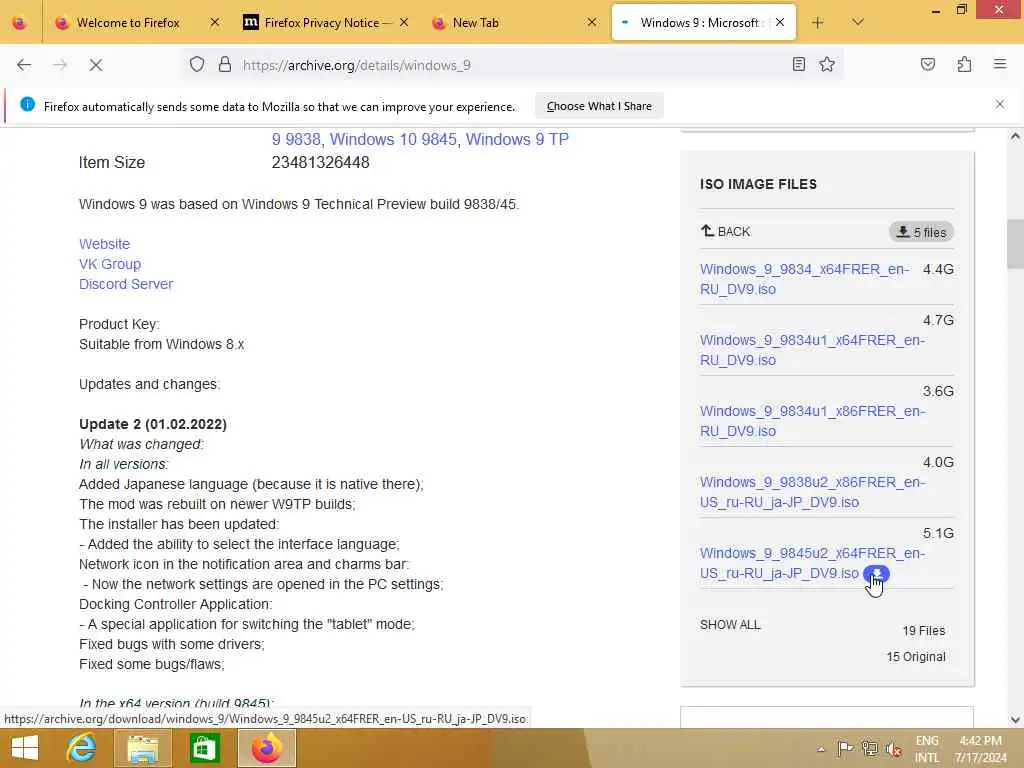Click the scrollbar up arrow
The width and height of the screenshot is (1024, 768).
pos(1015,136)
